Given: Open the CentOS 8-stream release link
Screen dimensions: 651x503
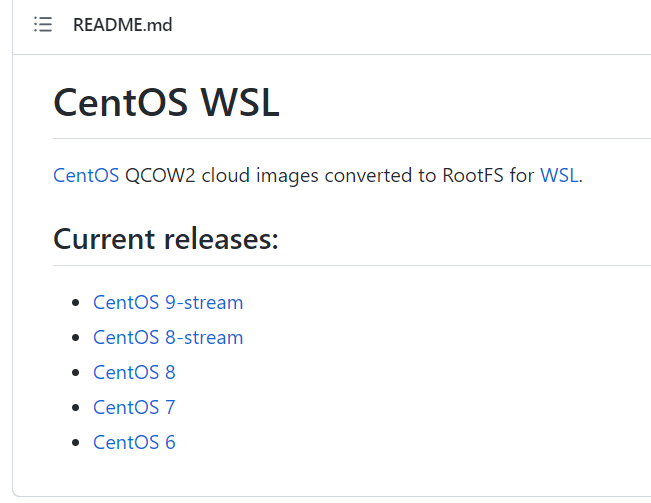Looking at the screenshot, I should pos(168,337).
